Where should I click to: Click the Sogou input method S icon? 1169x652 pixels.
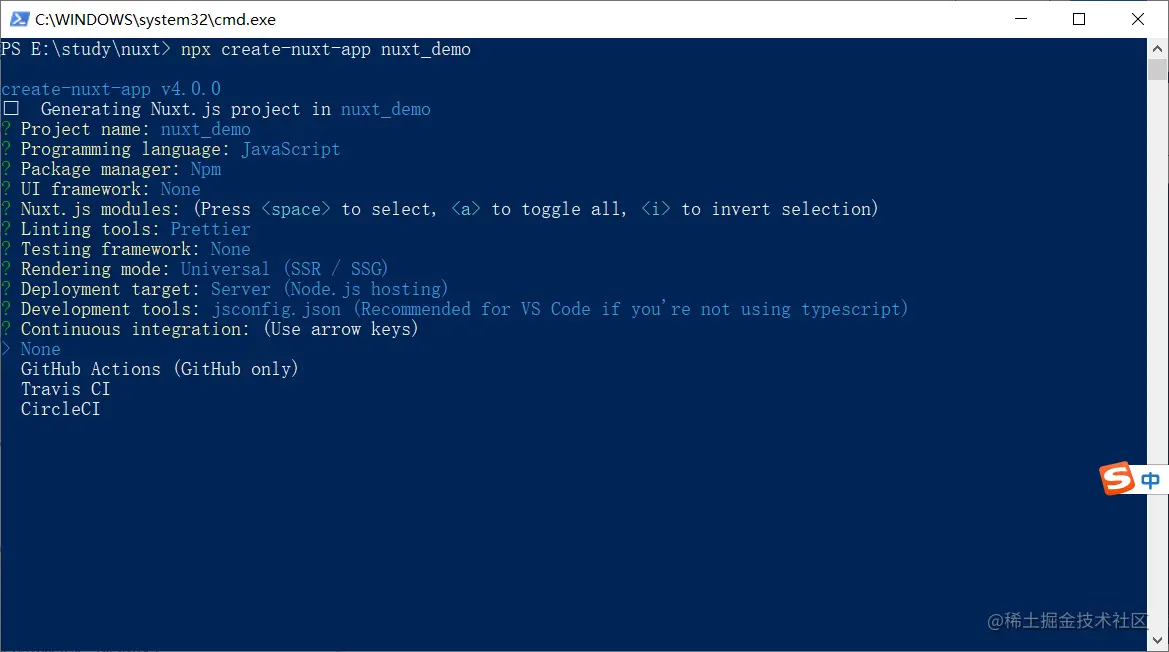[x=1117, y=478]
